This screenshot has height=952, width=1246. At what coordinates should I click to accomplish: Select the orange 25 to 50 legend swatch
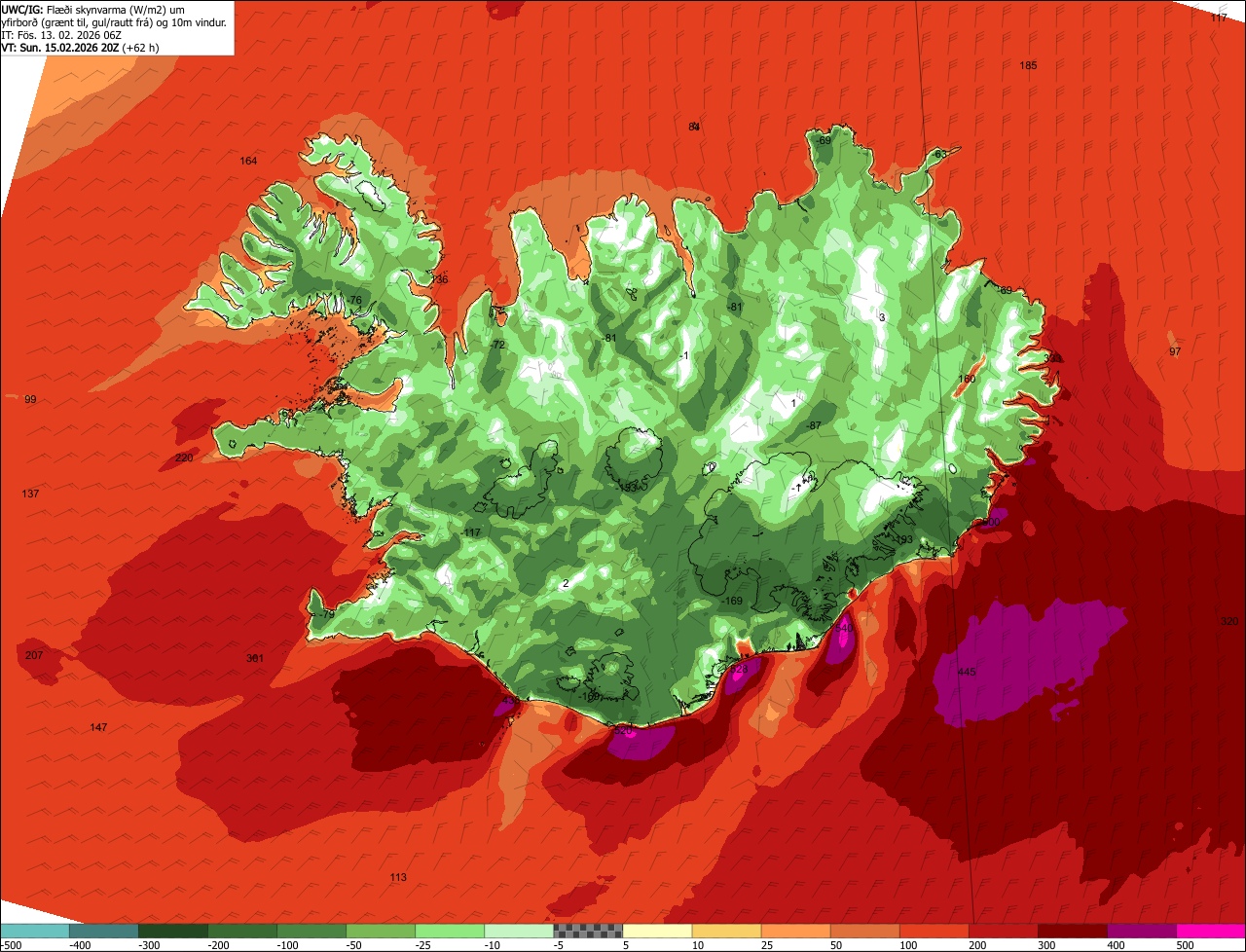pos(794,931)
